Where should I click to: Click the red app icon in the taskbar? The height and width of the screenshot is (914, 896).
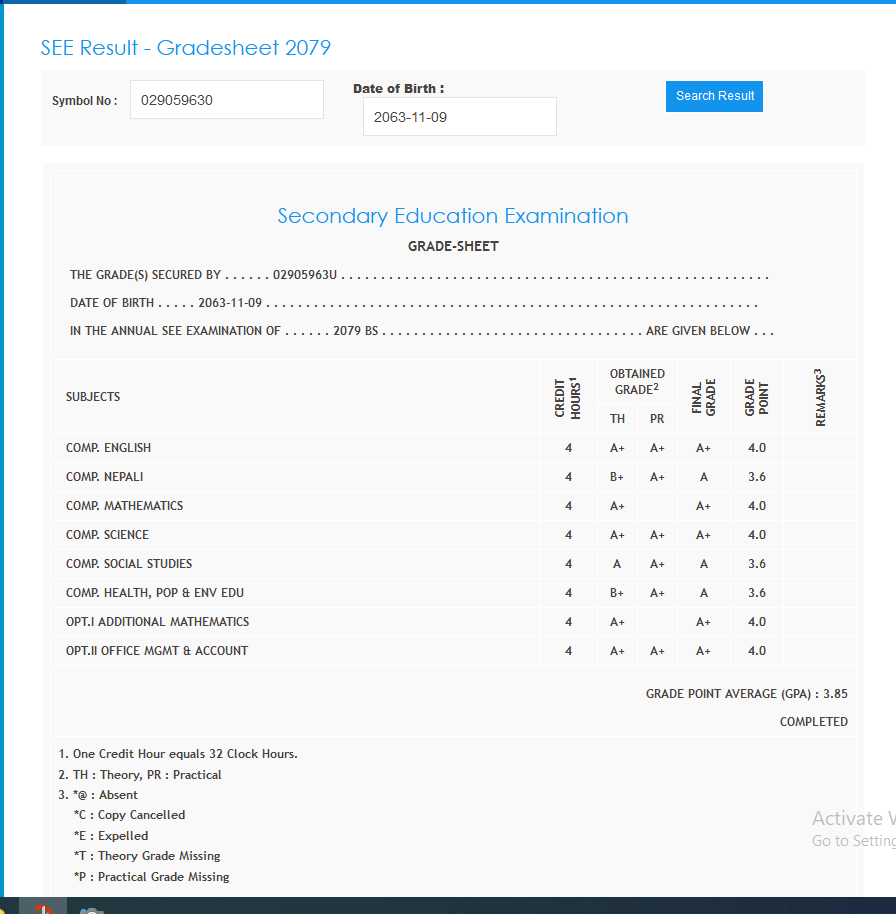pyautogui.click(x=42, y=909)
